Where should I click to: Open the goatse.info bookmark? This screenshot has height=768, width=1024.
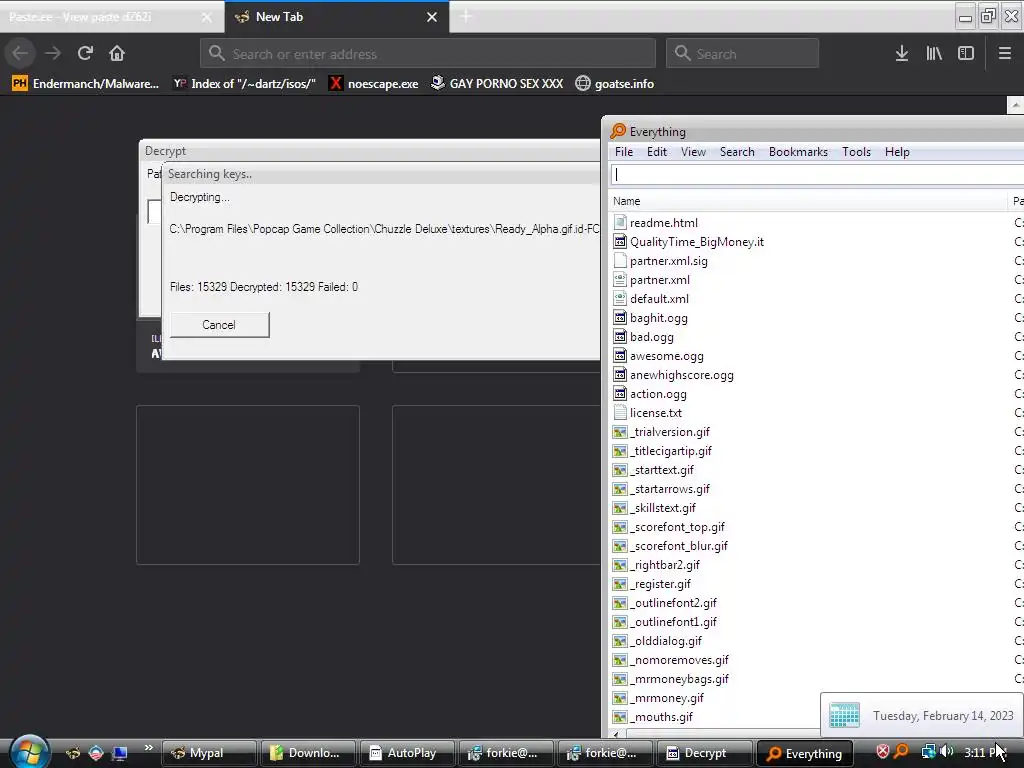[x=615, y=84]
